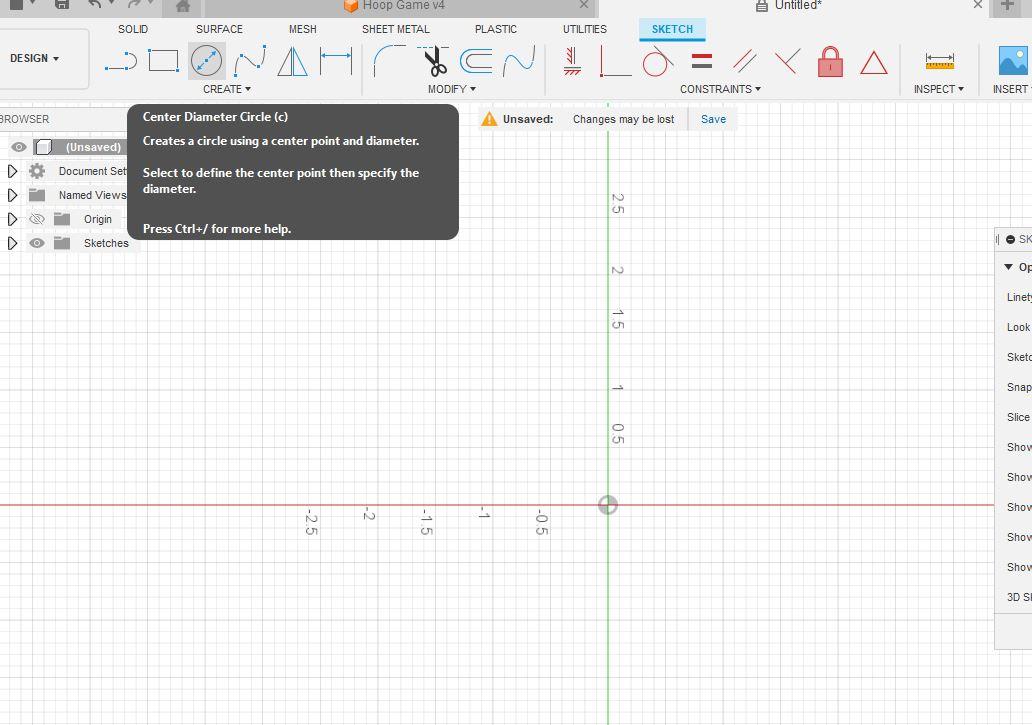Show the hidden Origin folder
Image resolution: width=1032 pixels, height=725 pixels.
pyautogui.click(x=37, y=219)
